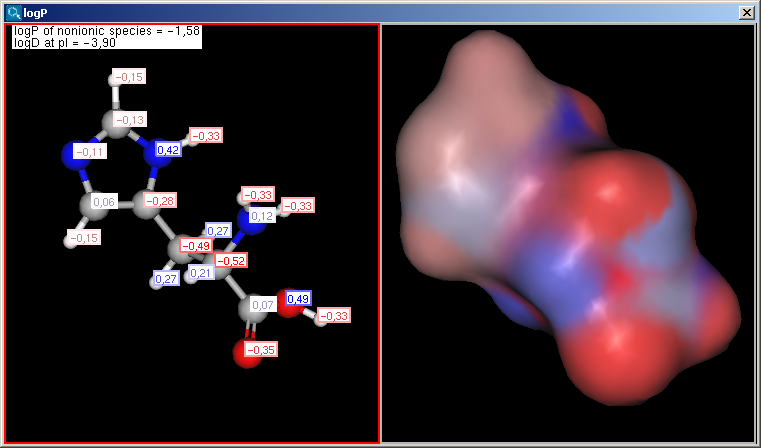Viewport: 761px width, 448px height.
Task: Click the -0,52 value label
Action: 231,260
